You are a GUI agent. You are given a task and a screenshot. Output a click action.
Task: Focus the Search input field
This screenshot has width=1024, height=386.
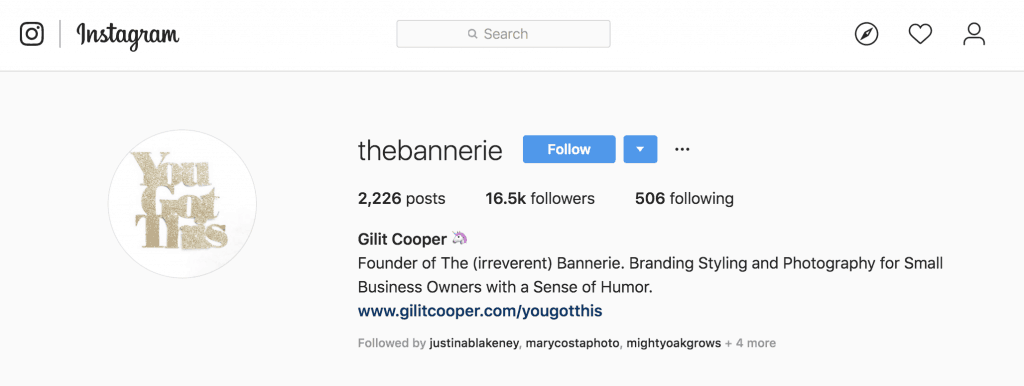tap(504, 34)
